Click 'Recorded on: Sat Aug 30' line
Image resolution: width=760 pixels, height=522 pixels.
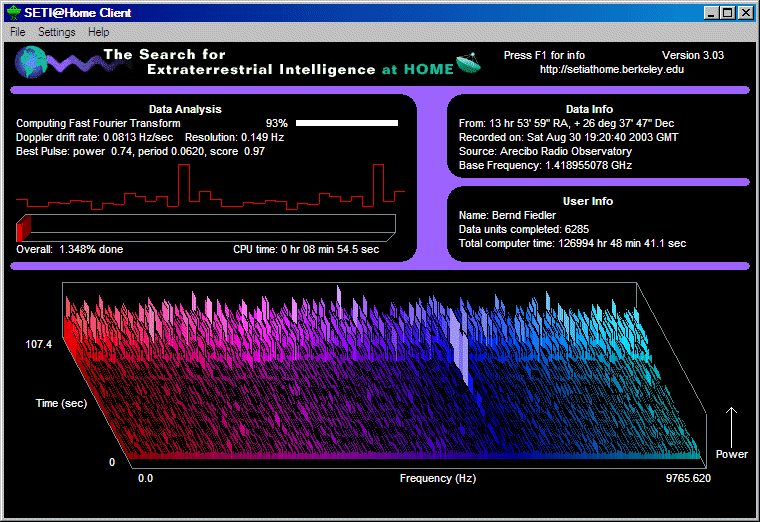[x=568, y=138]
